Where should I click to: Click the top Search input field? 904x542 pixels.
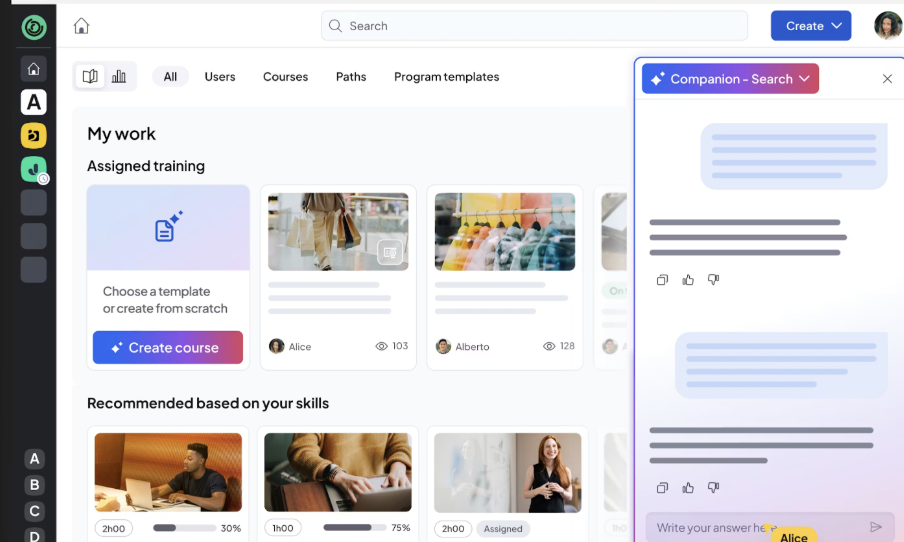534,26
